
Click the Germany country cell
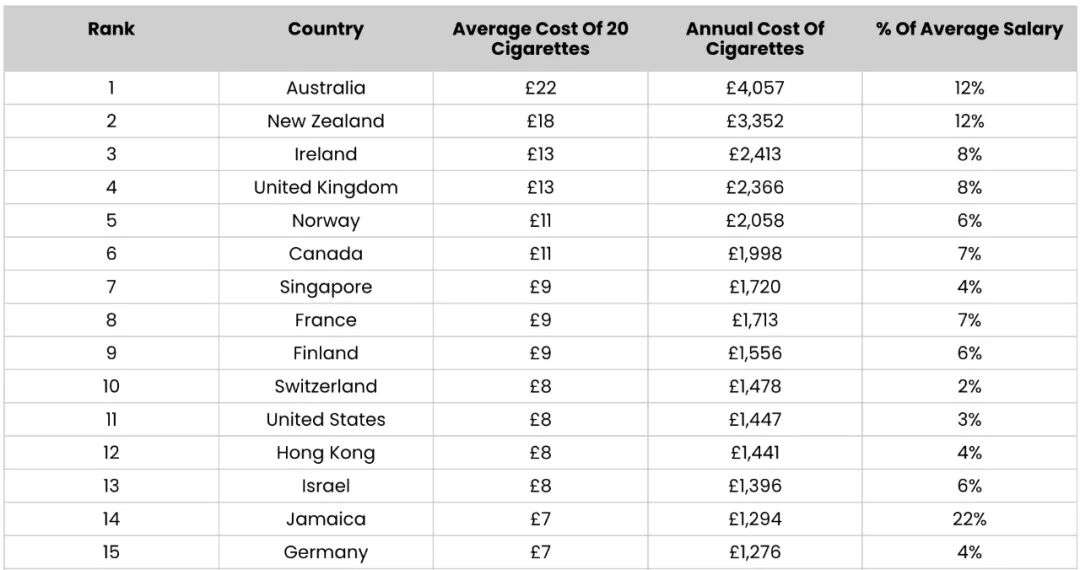pyautogui.click(x=325, y=552)
